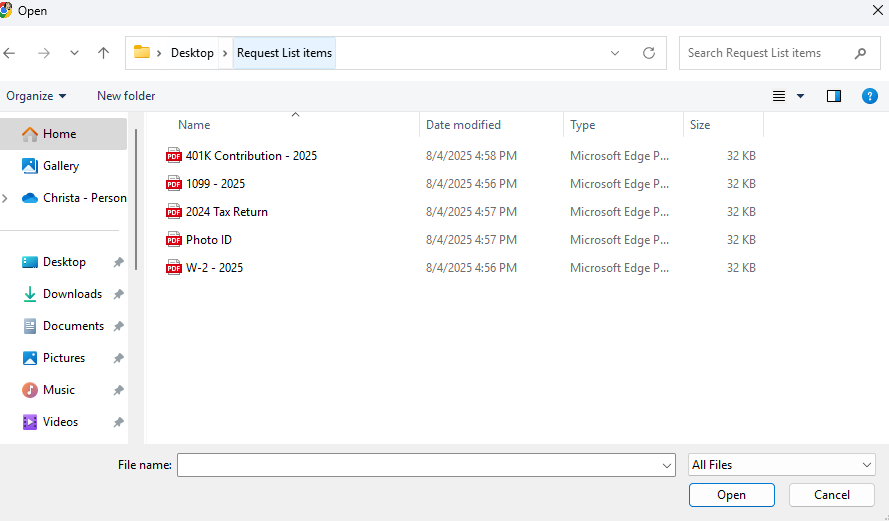The width and height of the screenshot is (889, 521).
Task: Refresh the Request List items folder
Action: click(649, 53)
